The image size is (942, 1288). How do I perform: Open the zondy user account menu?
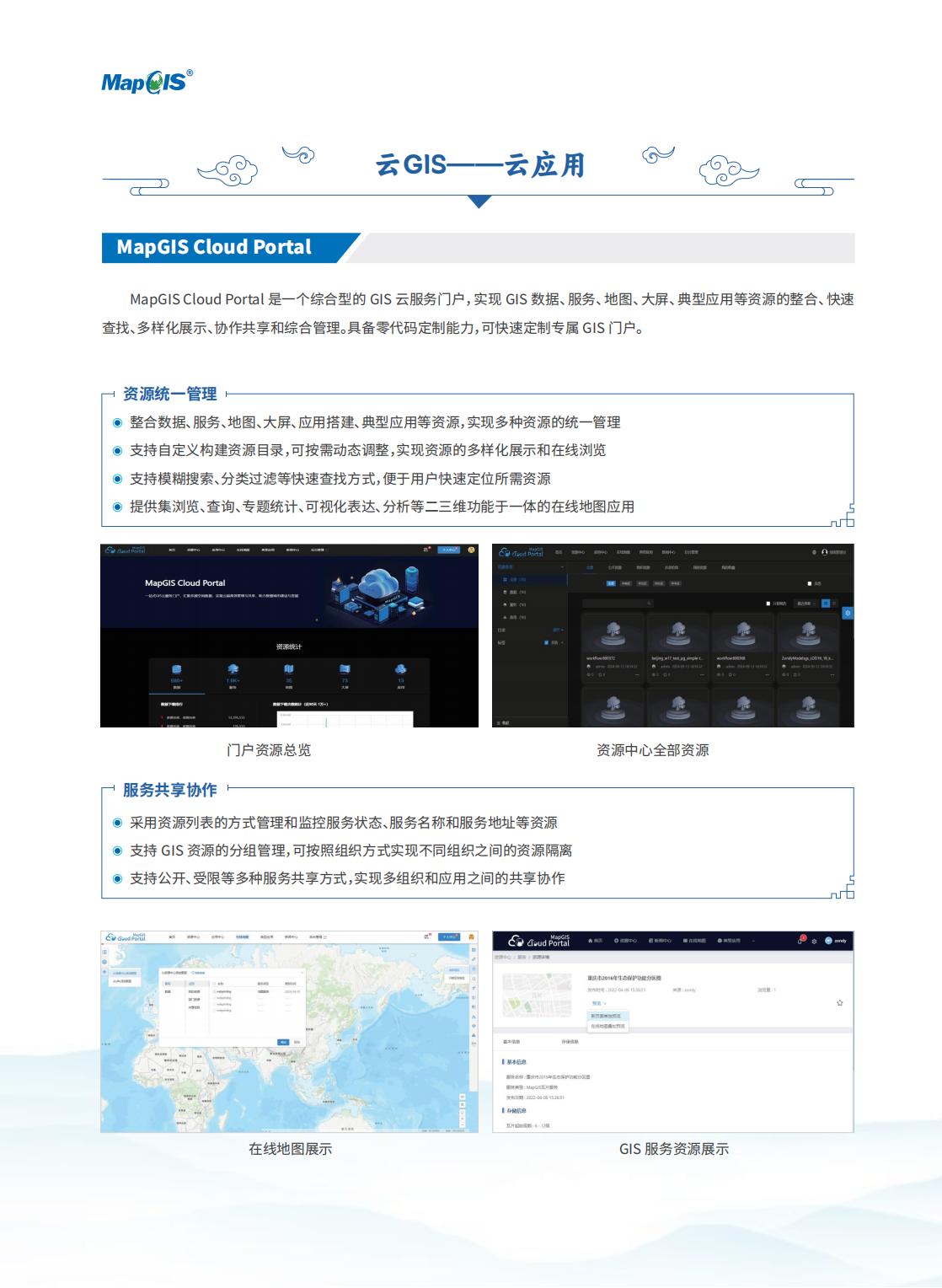(x=836, y=941)
